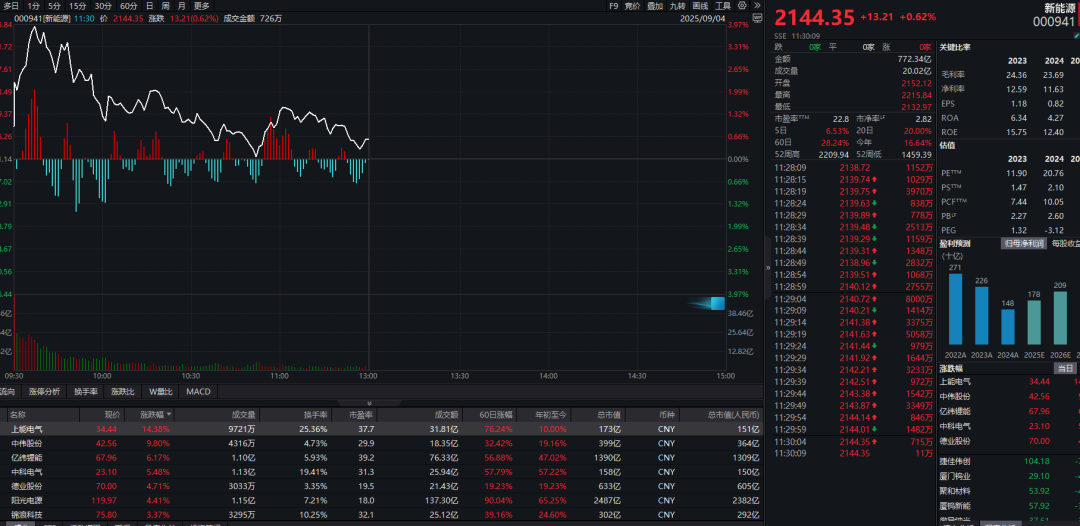This screenshot has width=1080, height=526.
Task: Open the 叠加 overlay option
Action: (x=654, y=6)
